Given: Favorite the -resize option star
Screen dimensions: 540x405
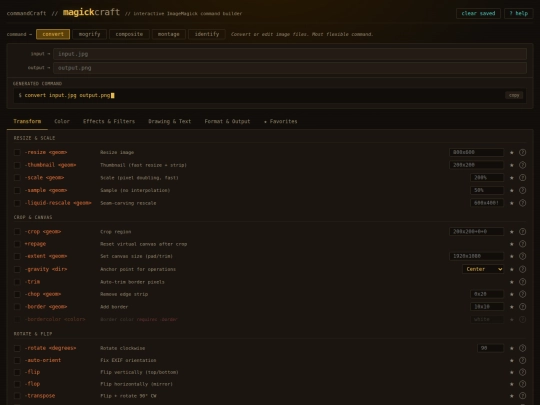Looking at the screenshot, I should 512,152.
